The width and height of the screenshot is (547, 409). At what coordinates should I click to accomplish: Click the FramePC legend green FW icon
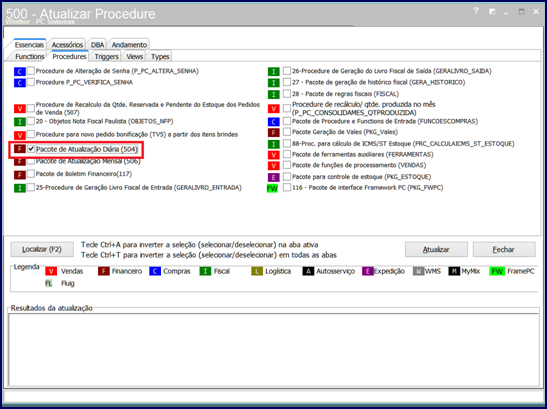click(x=496, y=271)
